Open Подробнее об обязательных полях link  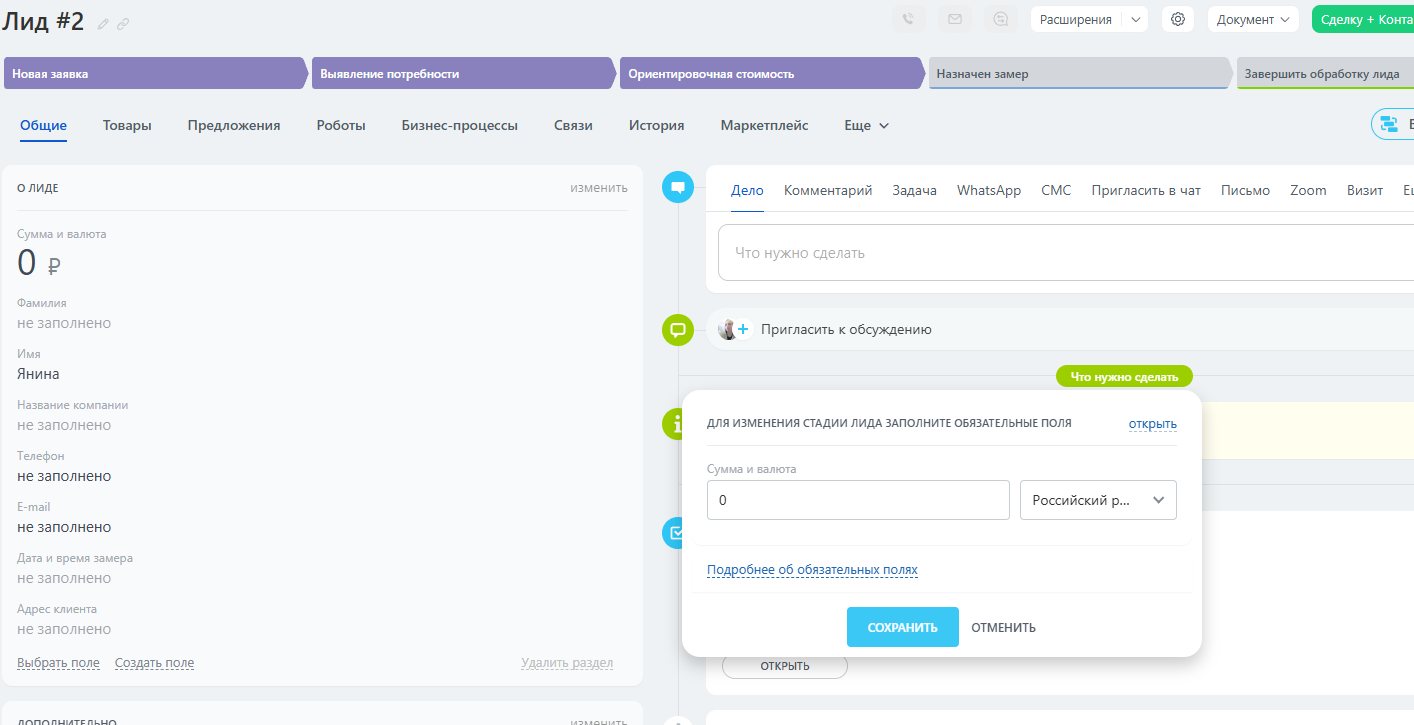coord(812,570)
